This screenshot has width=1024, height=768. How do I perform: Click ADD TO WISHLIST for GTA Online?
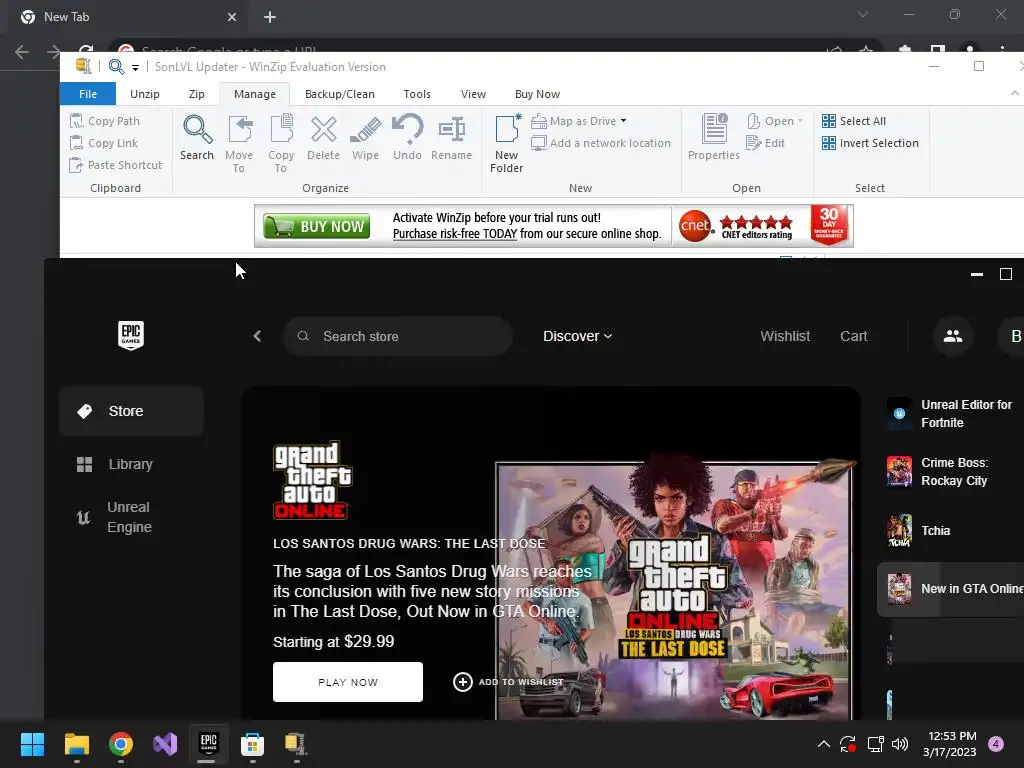508,682
